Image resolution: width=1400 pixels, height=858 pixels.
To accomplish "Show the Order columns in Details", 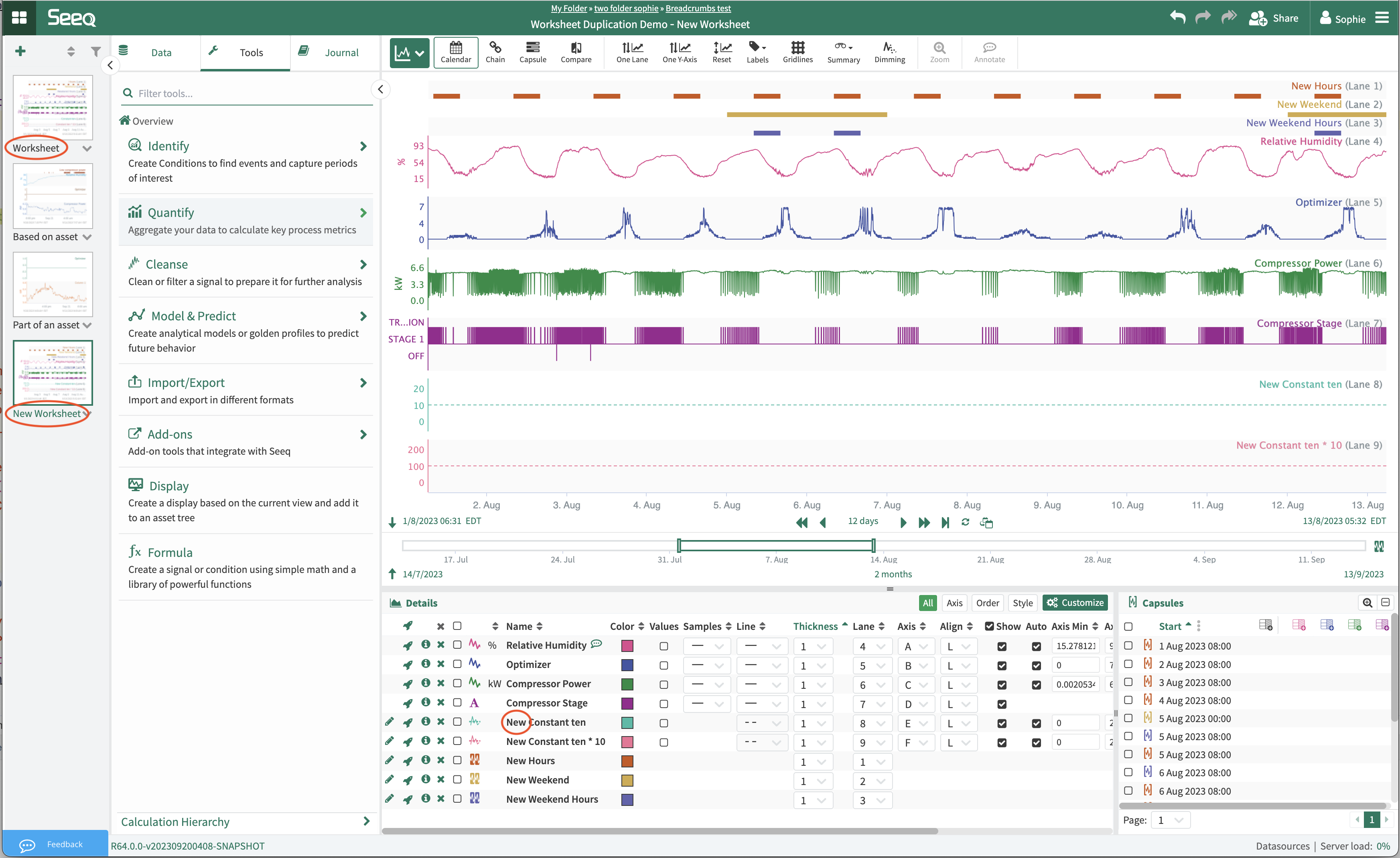I will tap(987, 603).
